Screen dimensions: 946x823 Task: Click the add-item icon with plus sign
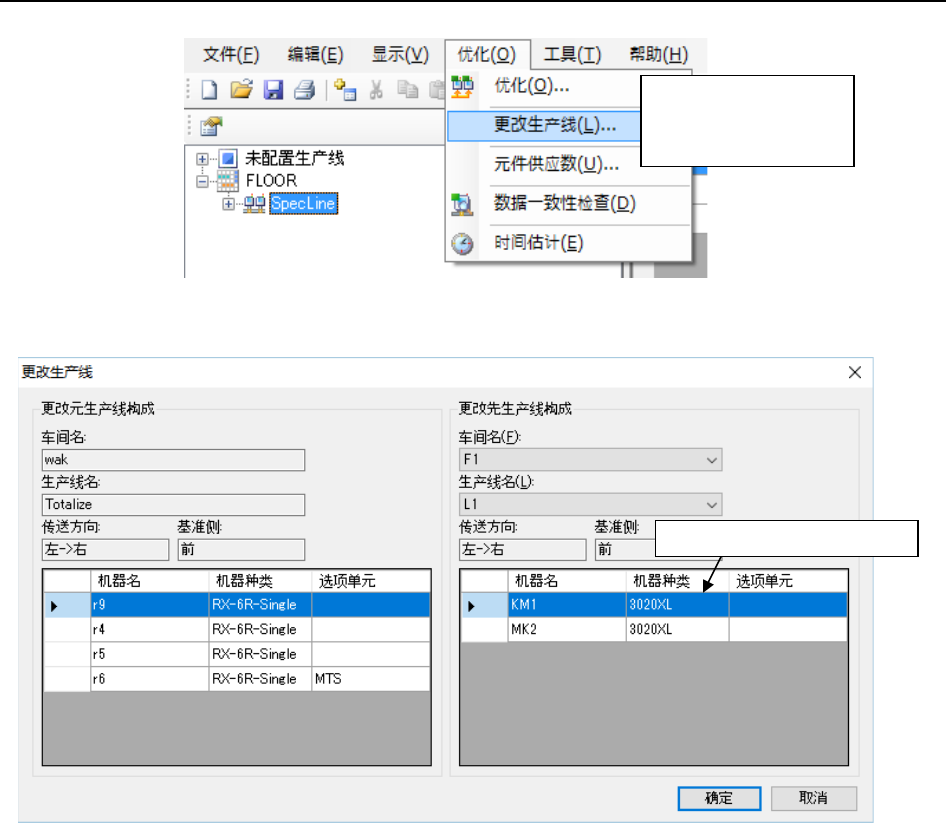pyautogui.click(x=344, y=90)
